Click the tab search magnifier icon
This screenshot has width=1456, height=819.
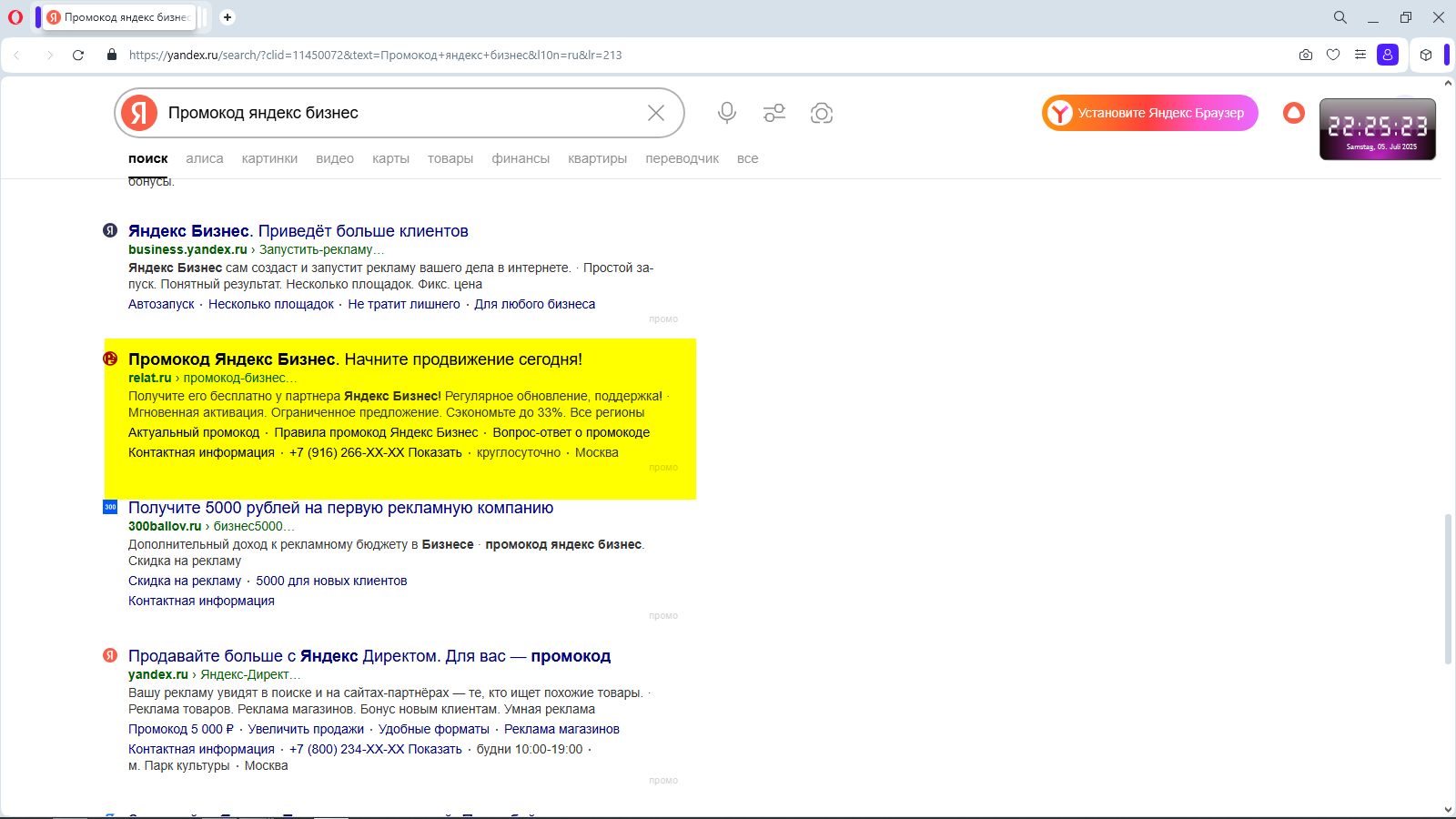point(1340,17)
